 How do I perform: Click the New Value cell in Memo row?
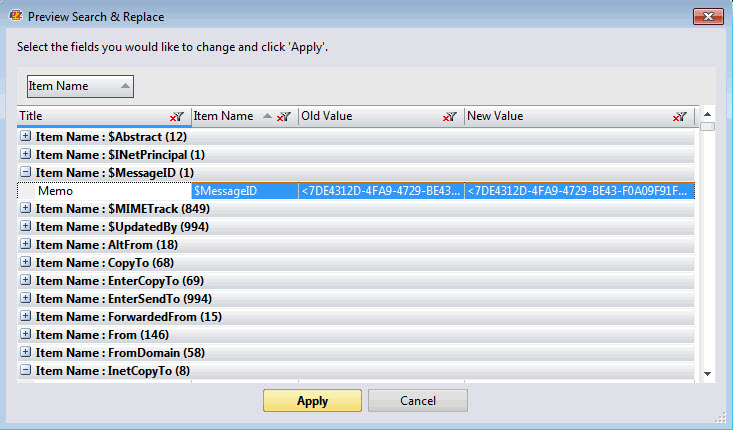click(579, 190)
